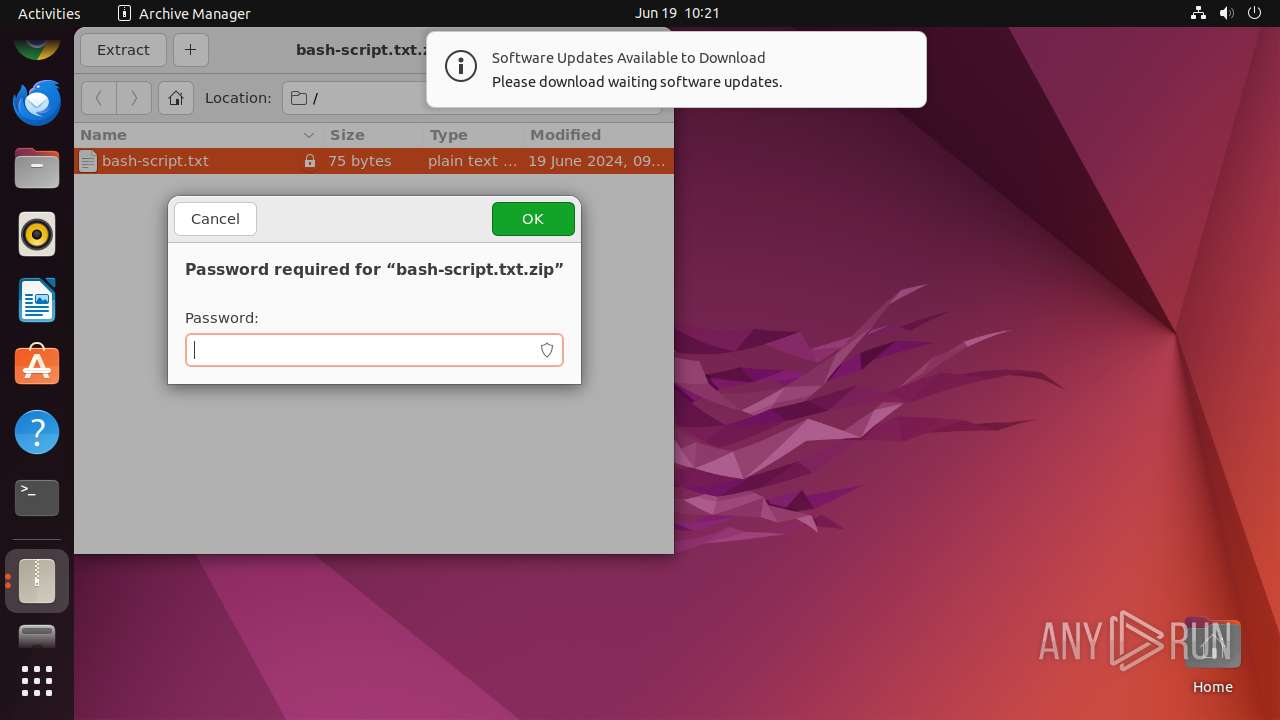This screenshot has width=1280, height=720.
Task: Select the bash-script.txt file row
Action: [374, 161]
